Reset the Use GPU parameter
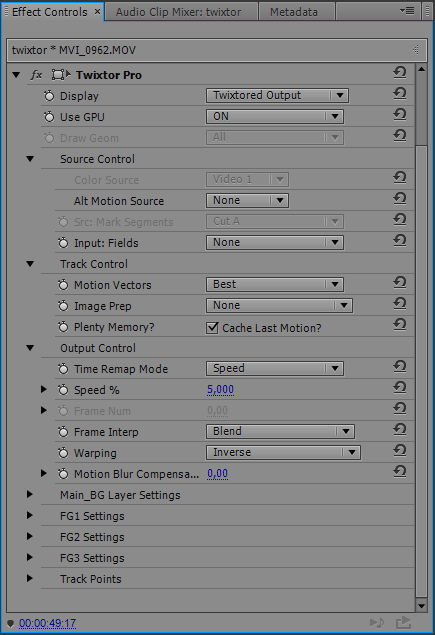Viewport: 435px width, 635px height. pos(400,115)
